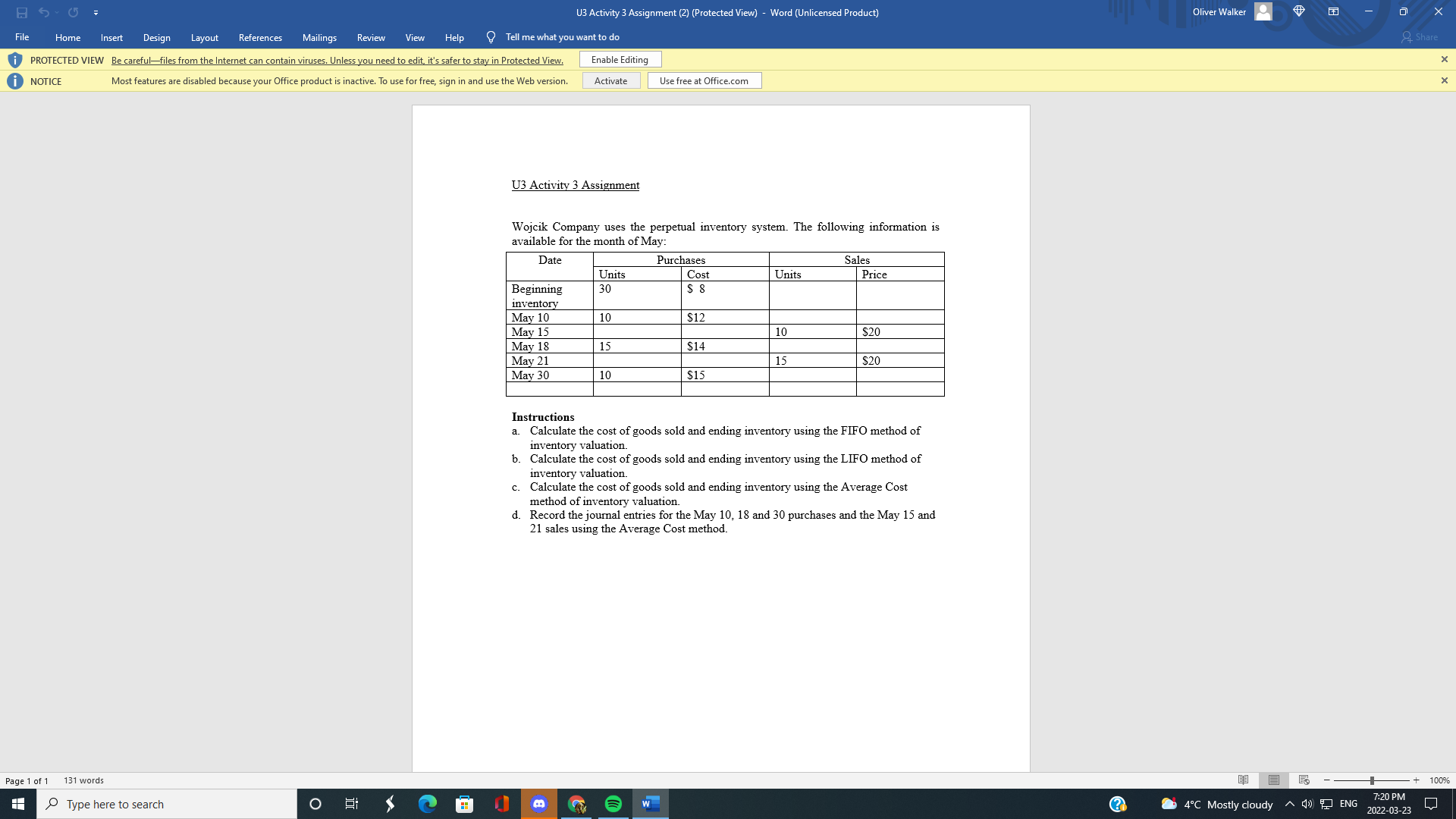Click the Enable Editing button
Viewport: 1456px width, 819px height.
click(x=620, y=59)
